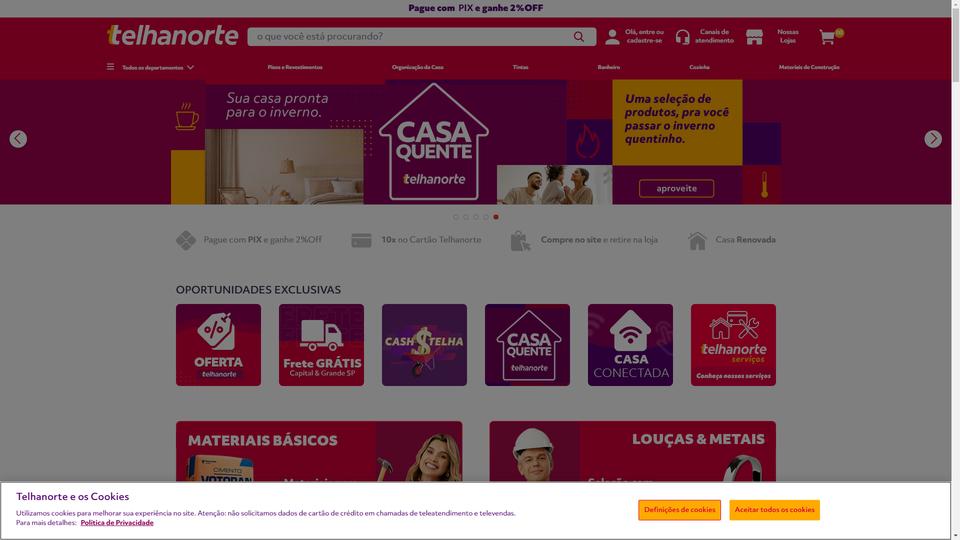Open Definições de cookies options
The image size is (960, 540).
click(680, 510)
